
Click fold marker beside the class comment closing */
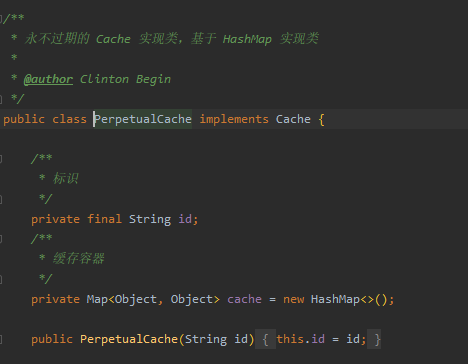point(1,99)
